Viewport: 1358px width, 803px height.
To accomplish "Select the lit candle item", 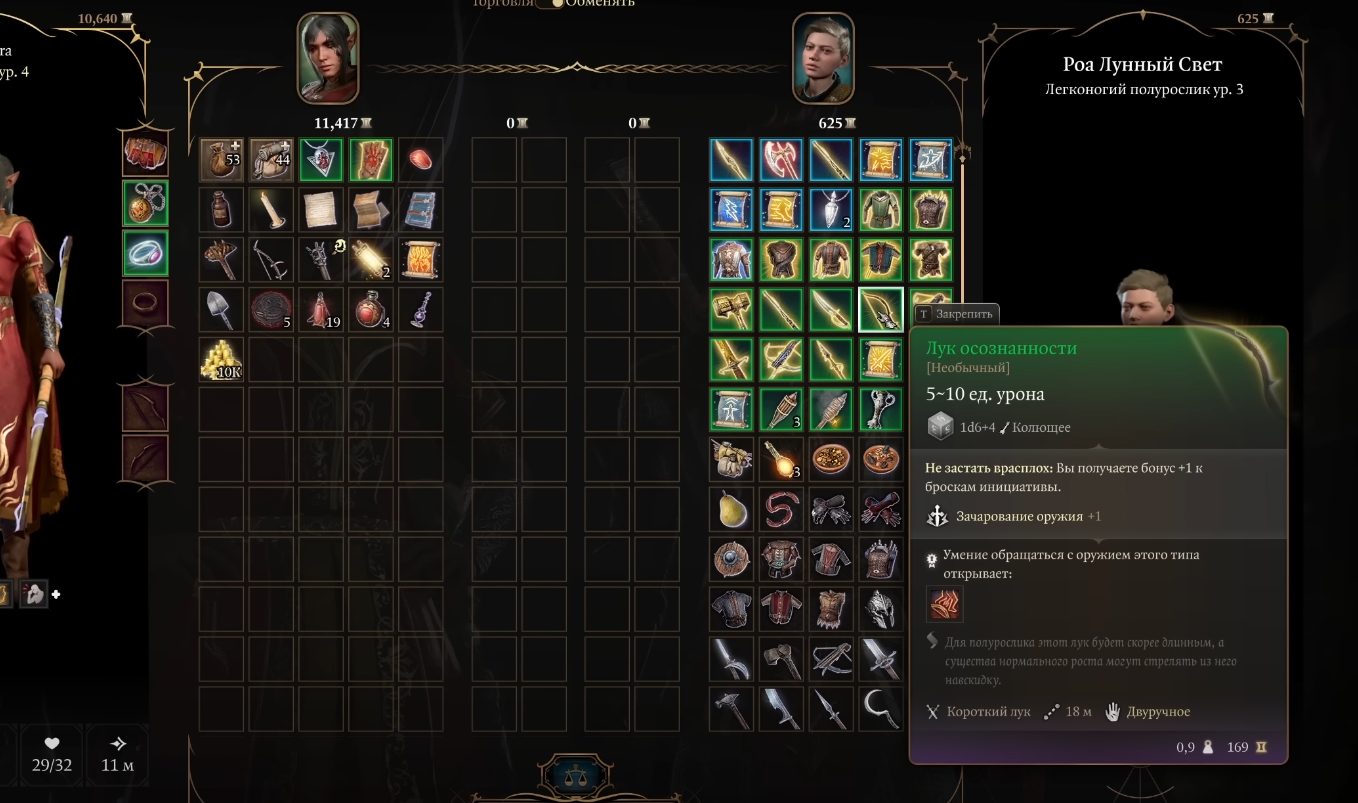I will (x=271, y=210).
